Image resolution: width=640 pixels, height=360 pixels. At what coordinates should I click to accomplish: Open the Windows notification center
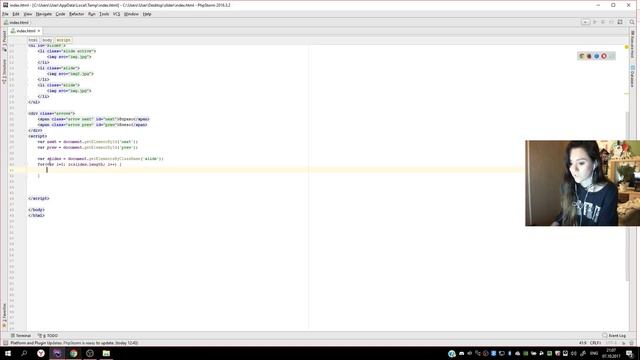(630, 353)
